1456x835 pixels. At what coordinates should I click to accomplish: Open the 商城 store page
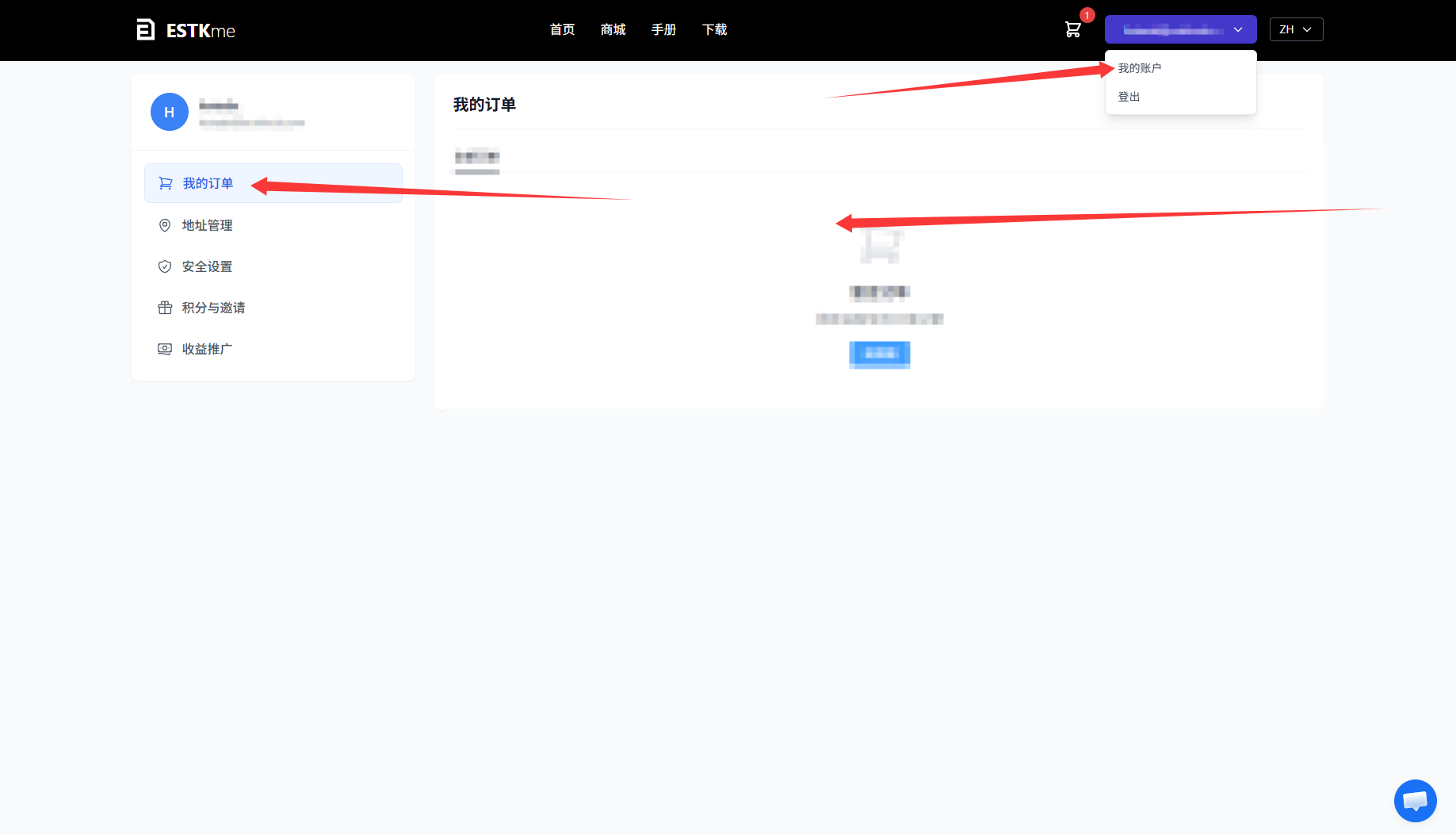pyautogui.click(x=613, y=29)
